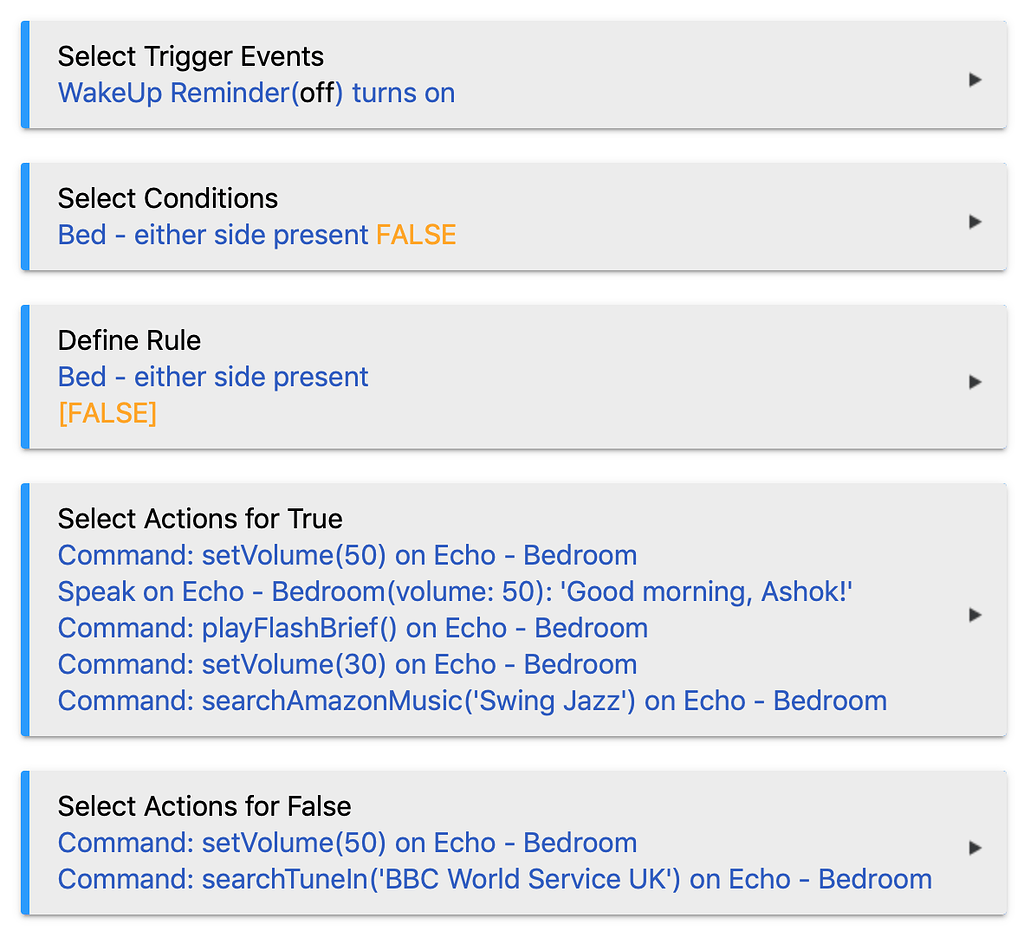Viewport: 1024px width, 937px height.
Task: Open the WakeUp Reminder turns on trigger
Action: click(256, 93)
